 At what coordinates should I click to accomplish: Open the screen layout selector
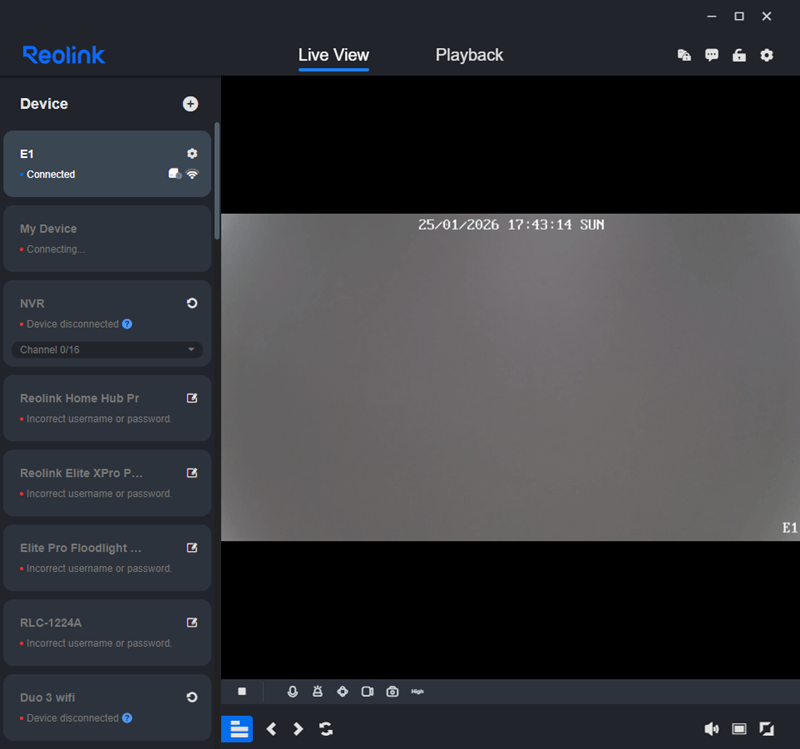pos(739,729)
